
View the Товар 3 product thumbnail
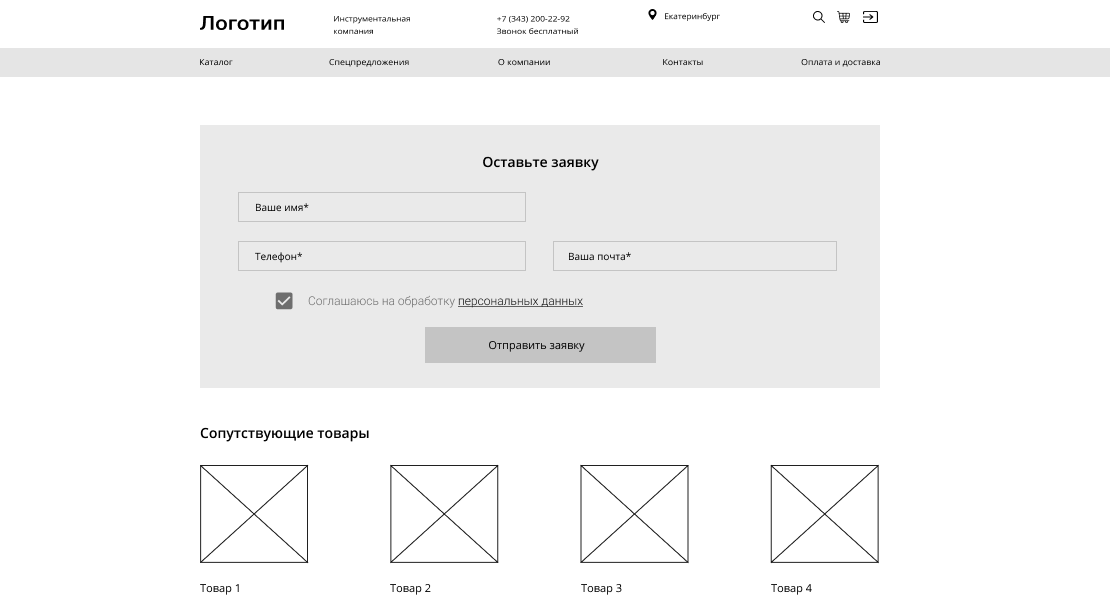(634, 514)
